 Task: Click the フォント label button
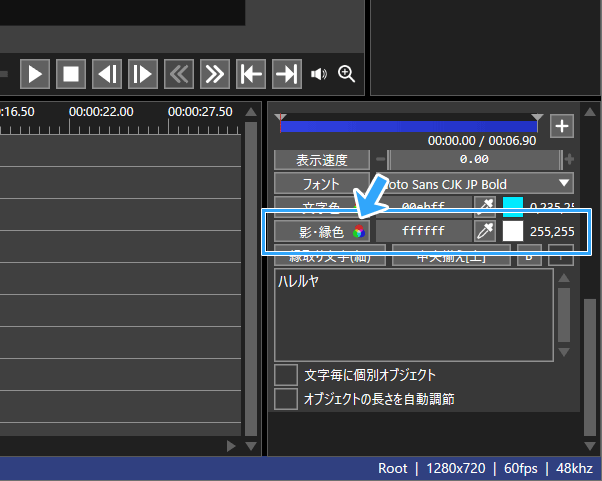[x=322, y=184]
